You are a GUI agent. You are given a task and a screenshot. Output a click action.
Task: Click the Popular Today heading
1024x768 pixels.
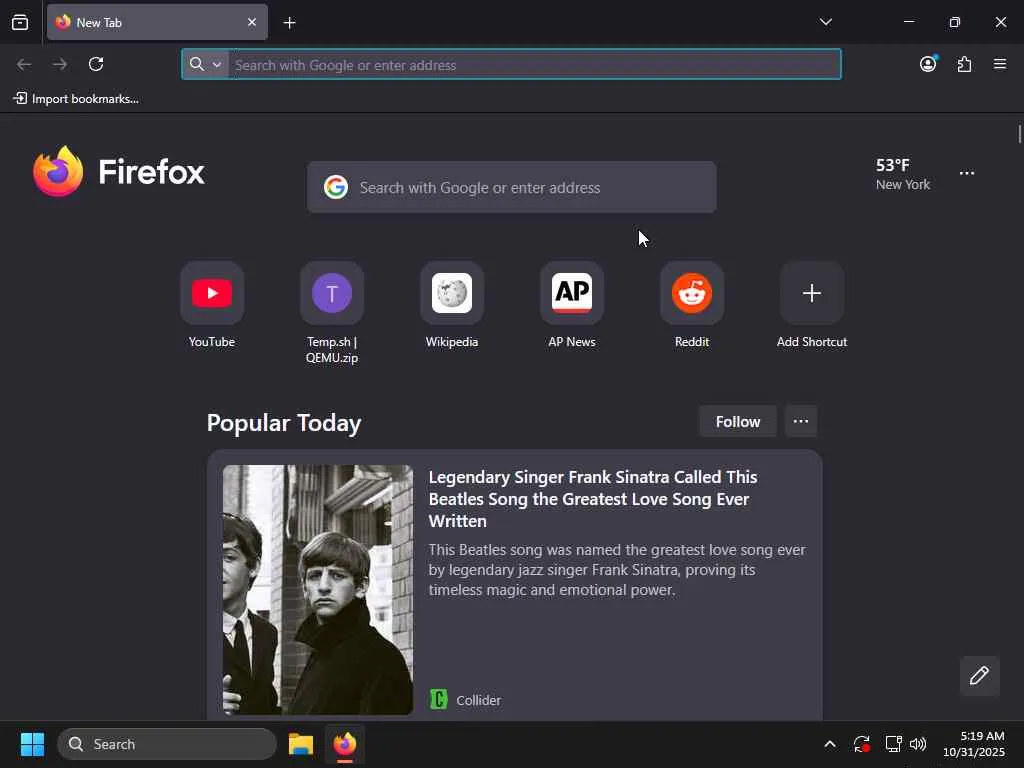[x=284, y=423]
